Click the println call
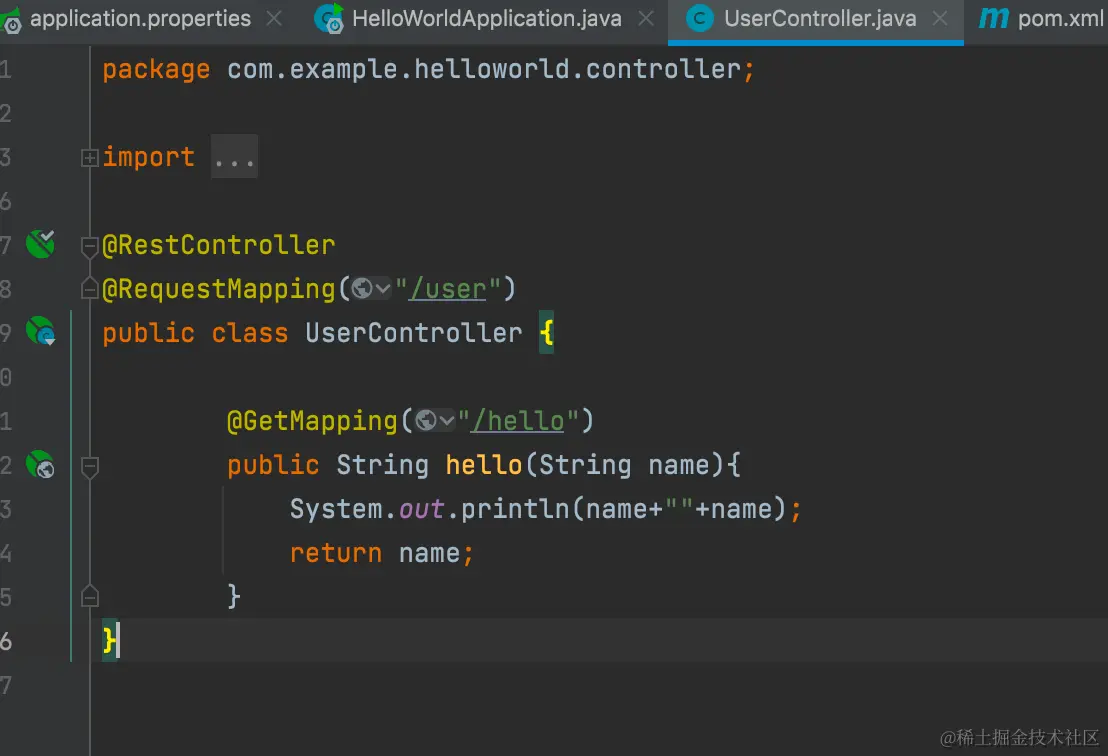Screen dimensions: 1108x756 (514, 509)
